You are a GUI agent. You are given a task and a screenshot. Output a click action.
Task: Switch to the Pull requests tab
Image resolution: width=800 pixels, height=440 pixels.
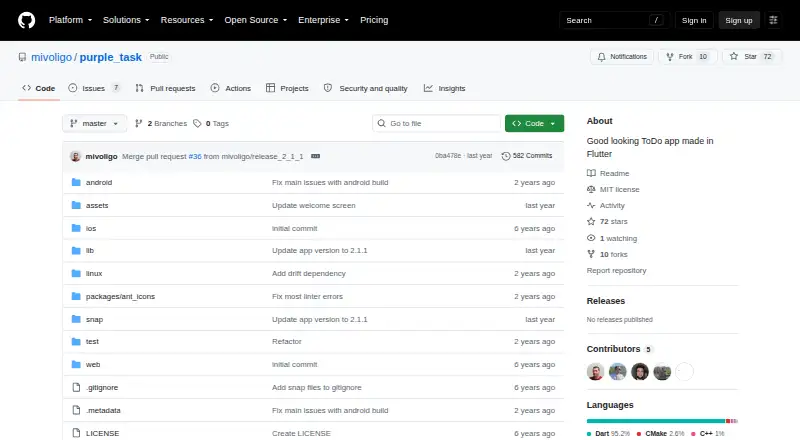[x=165, y=88]
